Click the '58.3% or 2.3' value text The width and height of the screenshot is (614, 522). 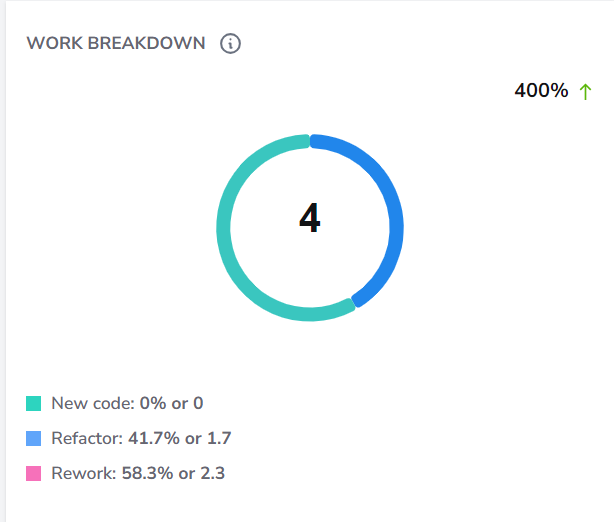173,473
